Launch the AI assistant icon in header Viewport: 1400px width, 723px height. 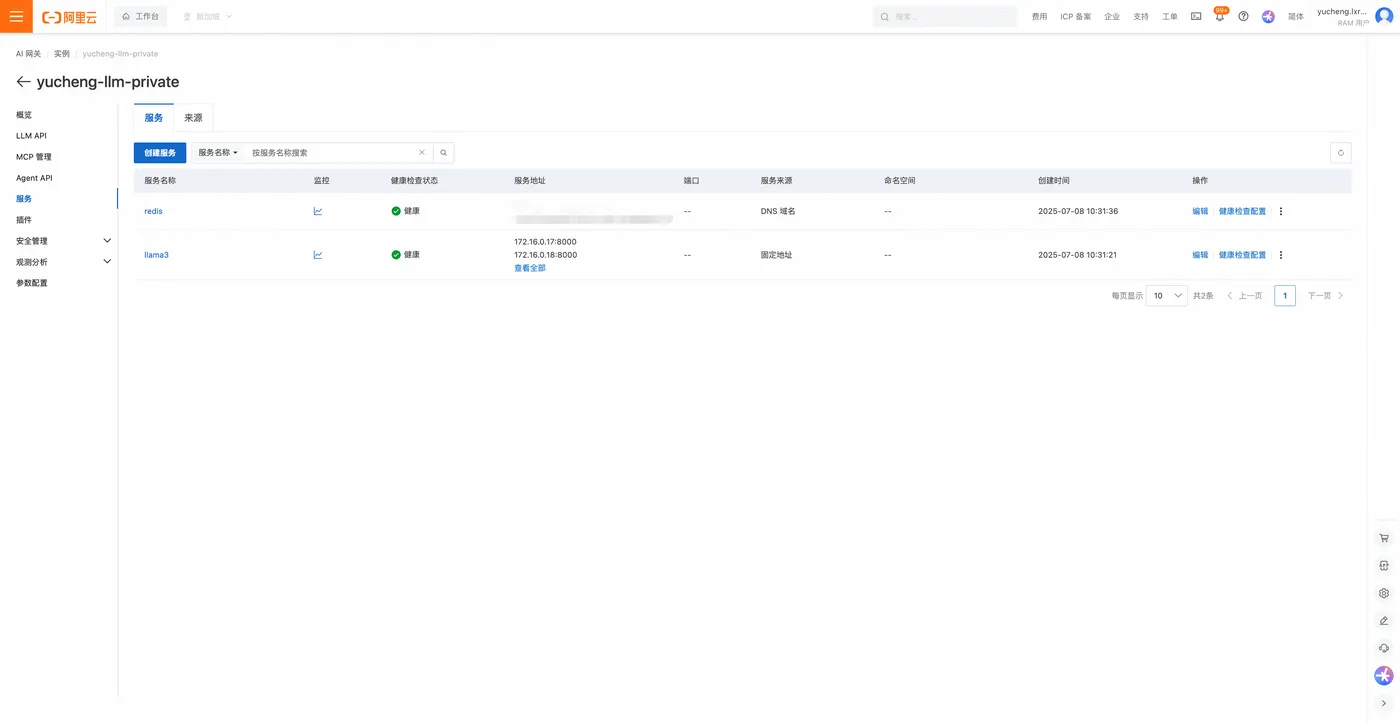coord(1268,17)
